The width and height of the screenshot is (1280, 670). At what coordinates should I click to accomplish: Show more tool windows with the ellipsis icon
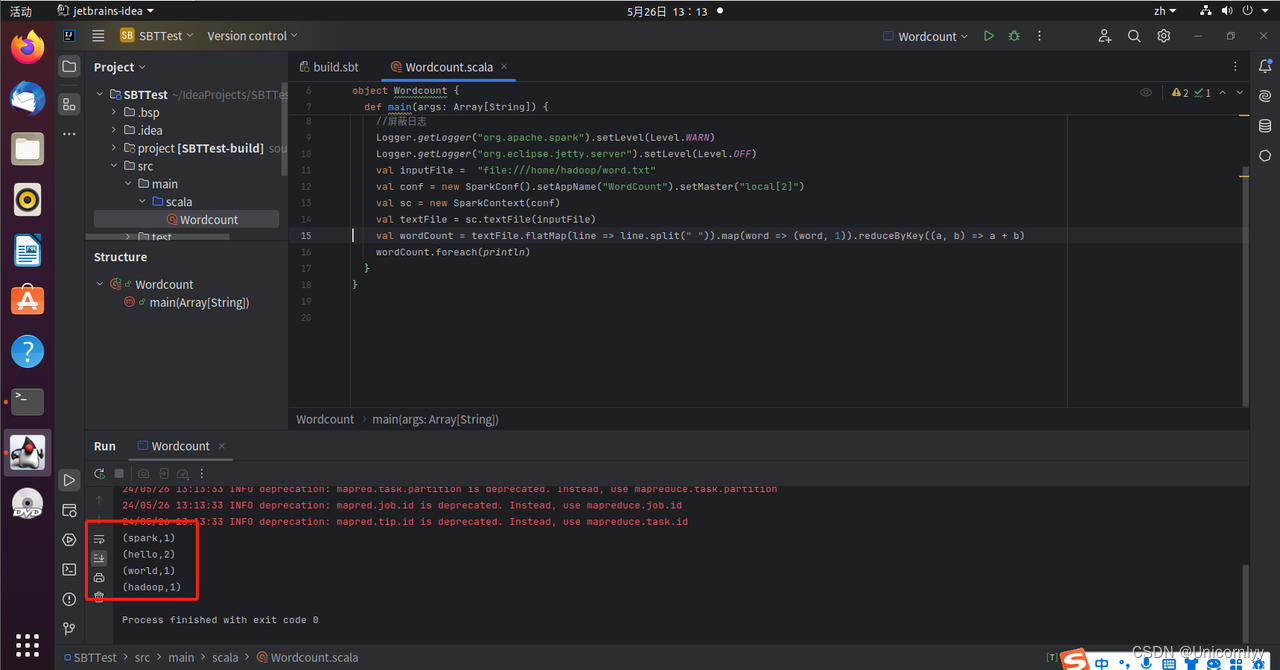tap(69, 133)
